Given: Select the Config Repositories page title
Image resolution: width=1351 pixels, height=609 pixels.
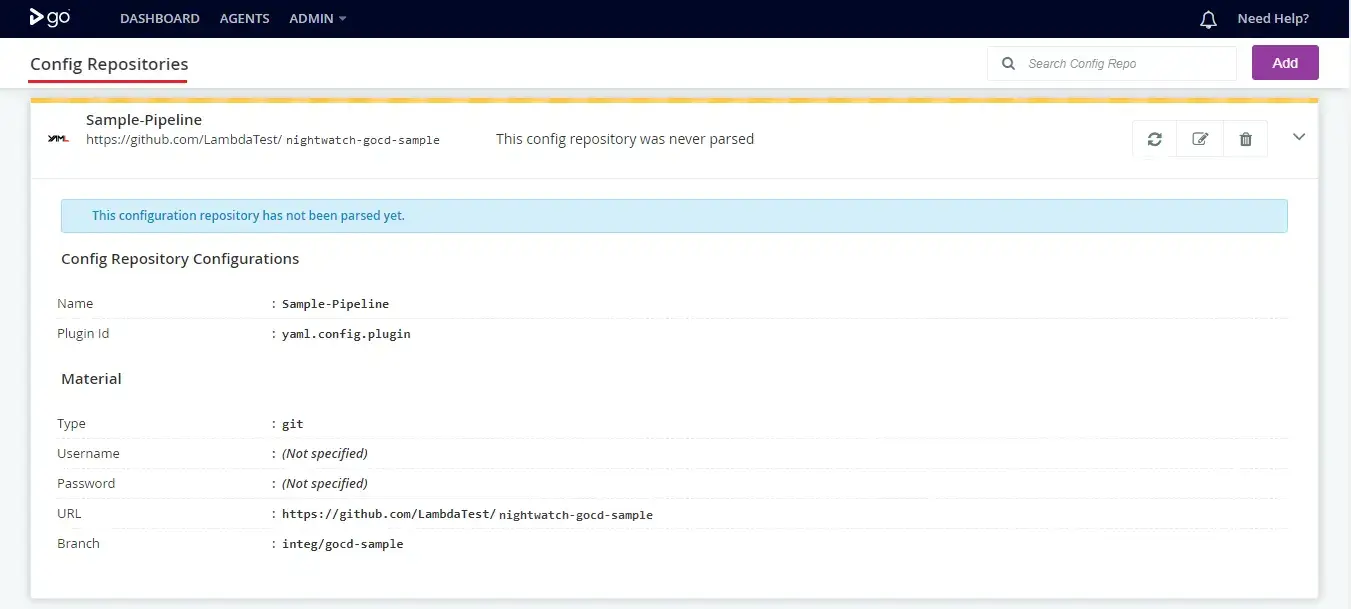Looking at the screenshot, I should pyautogui.click(x=107, y=64).
